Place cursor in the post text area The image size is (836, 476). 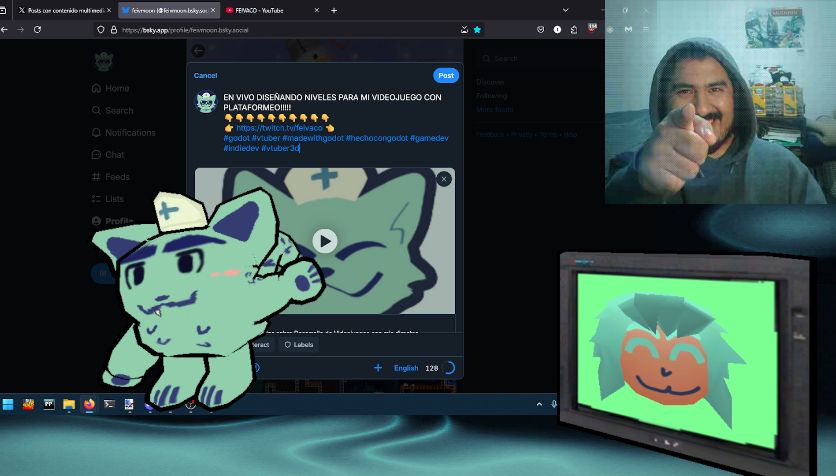pos(336,123)
